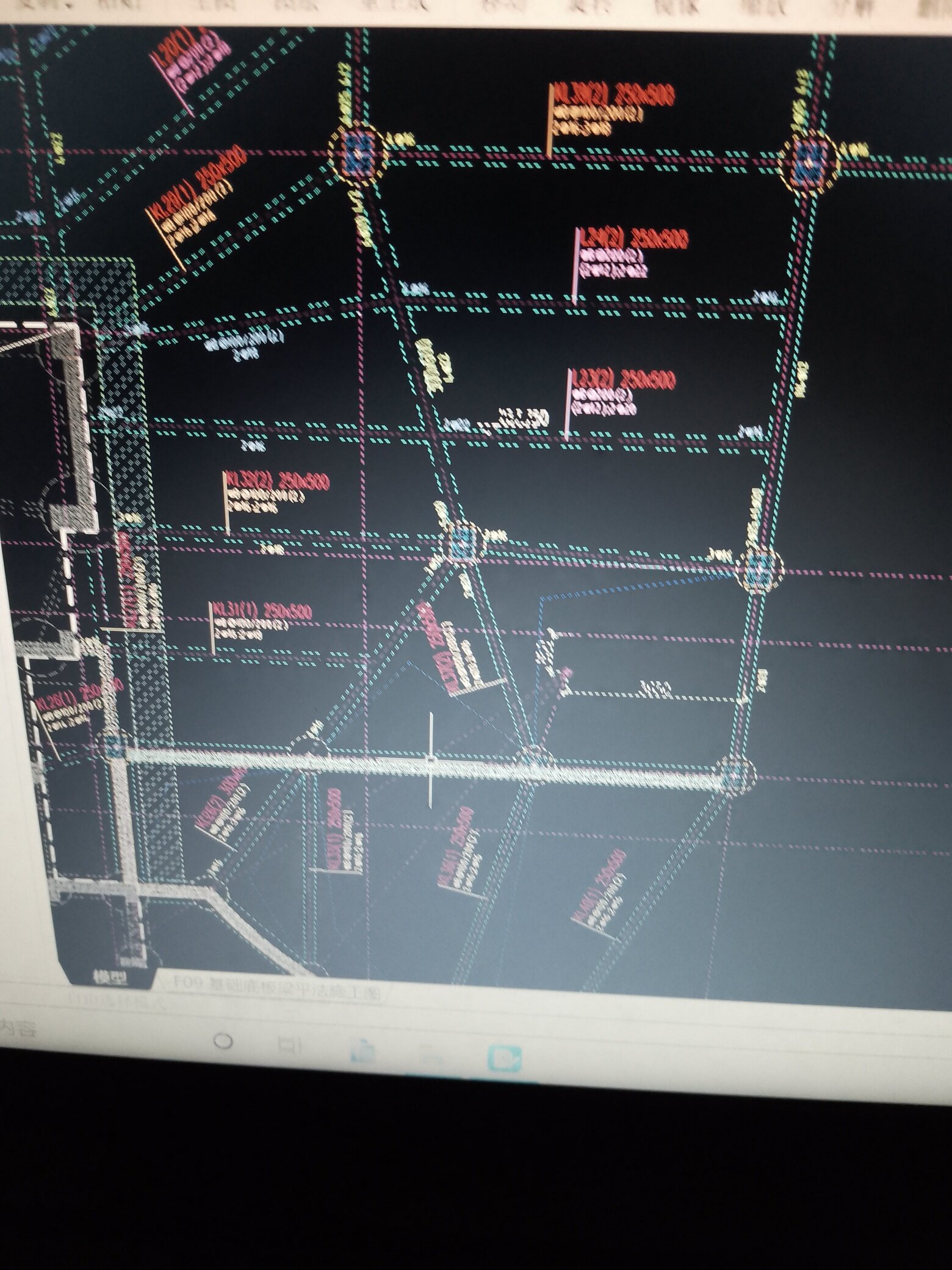This screenshot has height=1270, width=952.
Task: Click the L23(2) 250x500 beam label
Action: (x=622, y=380)
